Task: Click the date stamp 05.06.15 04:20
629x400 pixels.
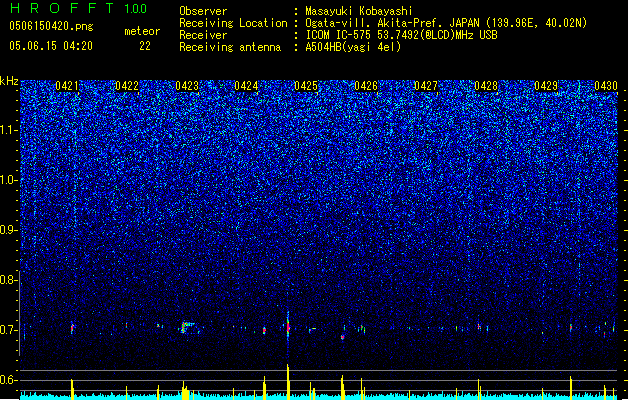Action: pos(51,45)
